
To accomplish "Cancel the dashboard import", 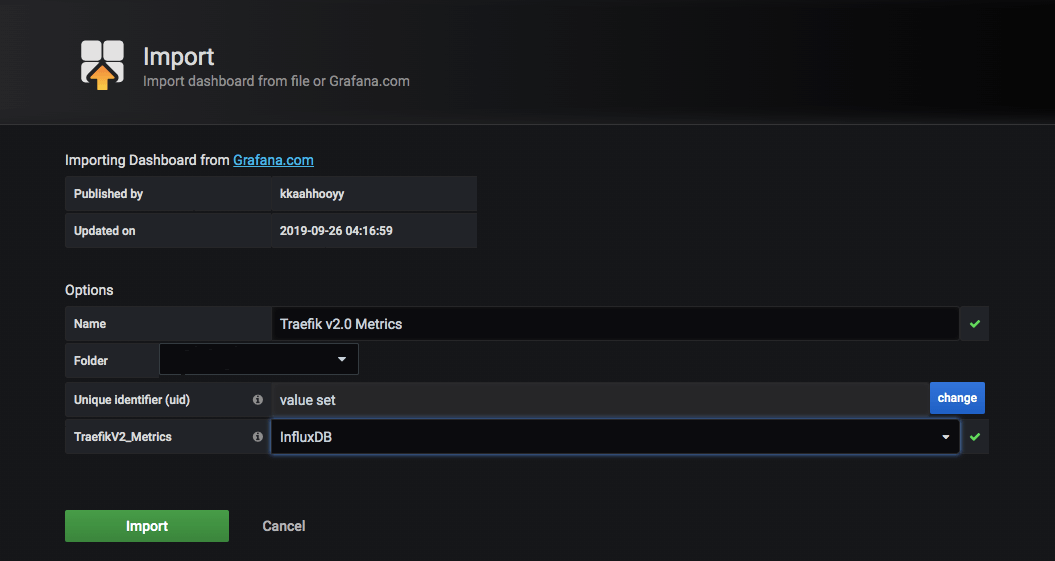I will [x=283, y=526].
